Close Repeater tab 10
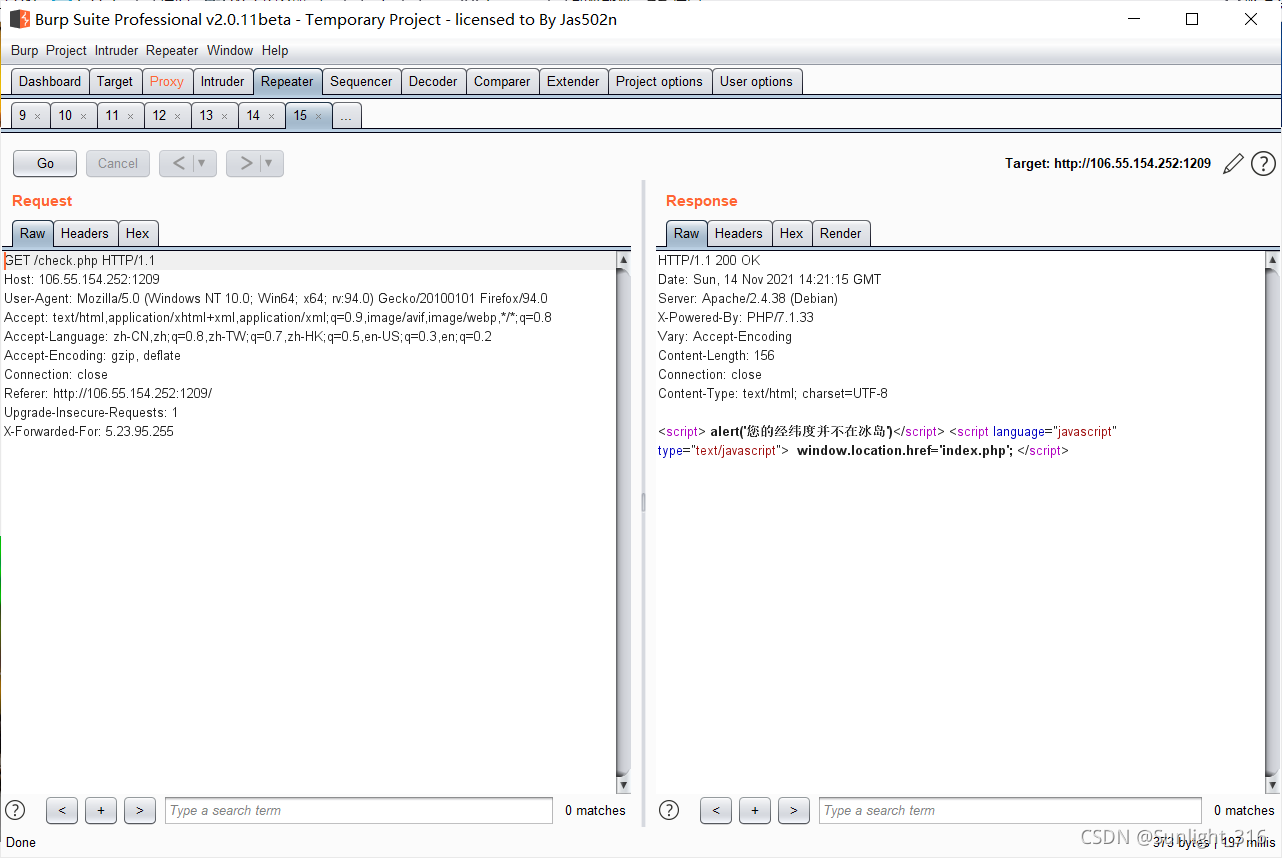Viewport: 1282px width, 858px height. (83, 116)
